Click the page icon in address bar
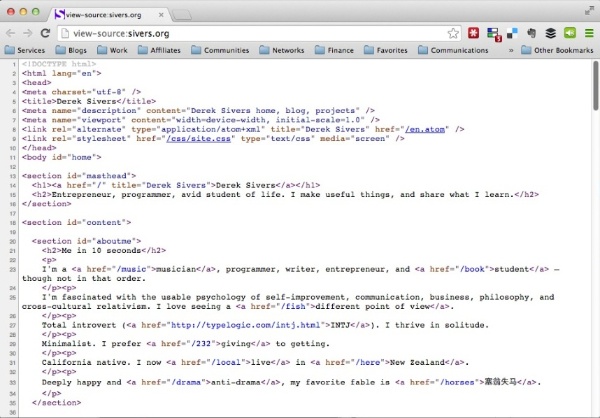The width and height of the screenshot is (600, 418). [x=65, y=34]
